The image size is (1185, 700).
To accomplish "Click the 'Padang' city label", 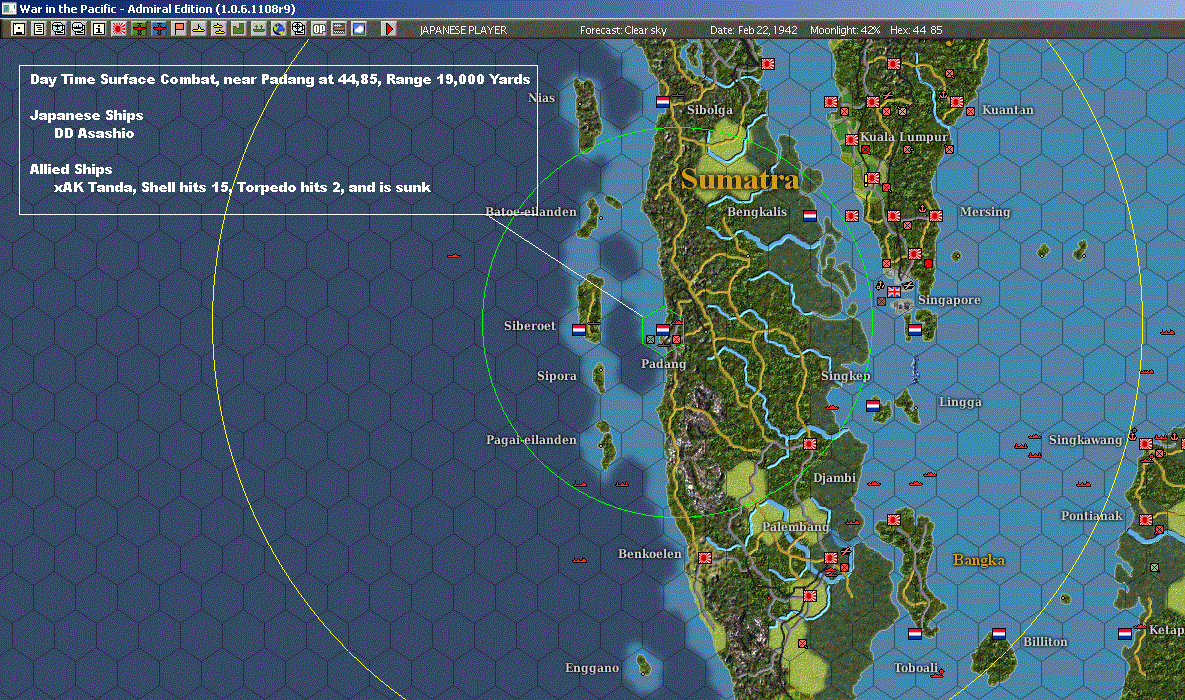I will pyautogui.click(x=664, y=364).
